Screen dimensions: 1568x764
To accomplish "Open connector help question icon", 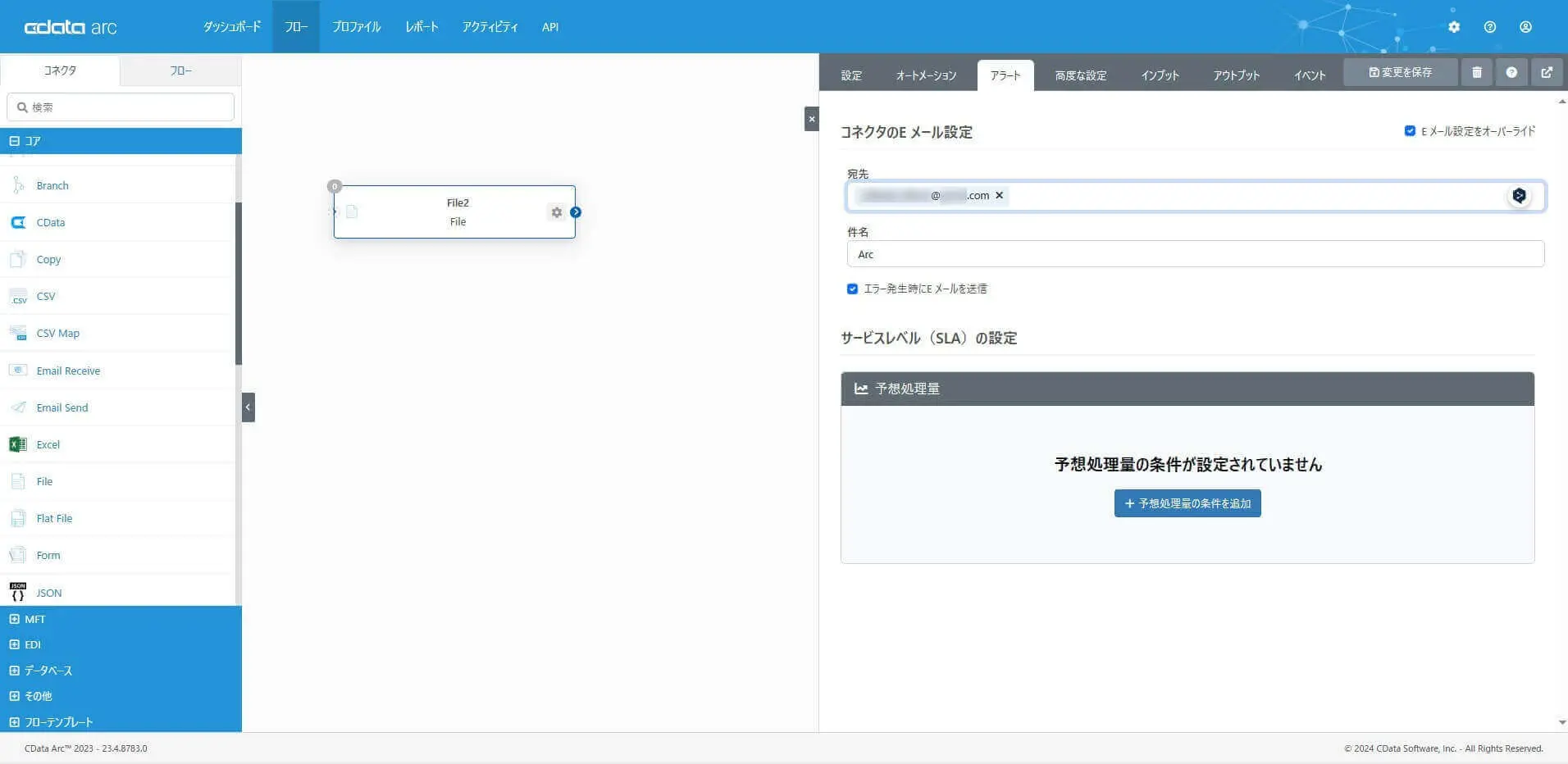I will click(x=1511, y=72).
